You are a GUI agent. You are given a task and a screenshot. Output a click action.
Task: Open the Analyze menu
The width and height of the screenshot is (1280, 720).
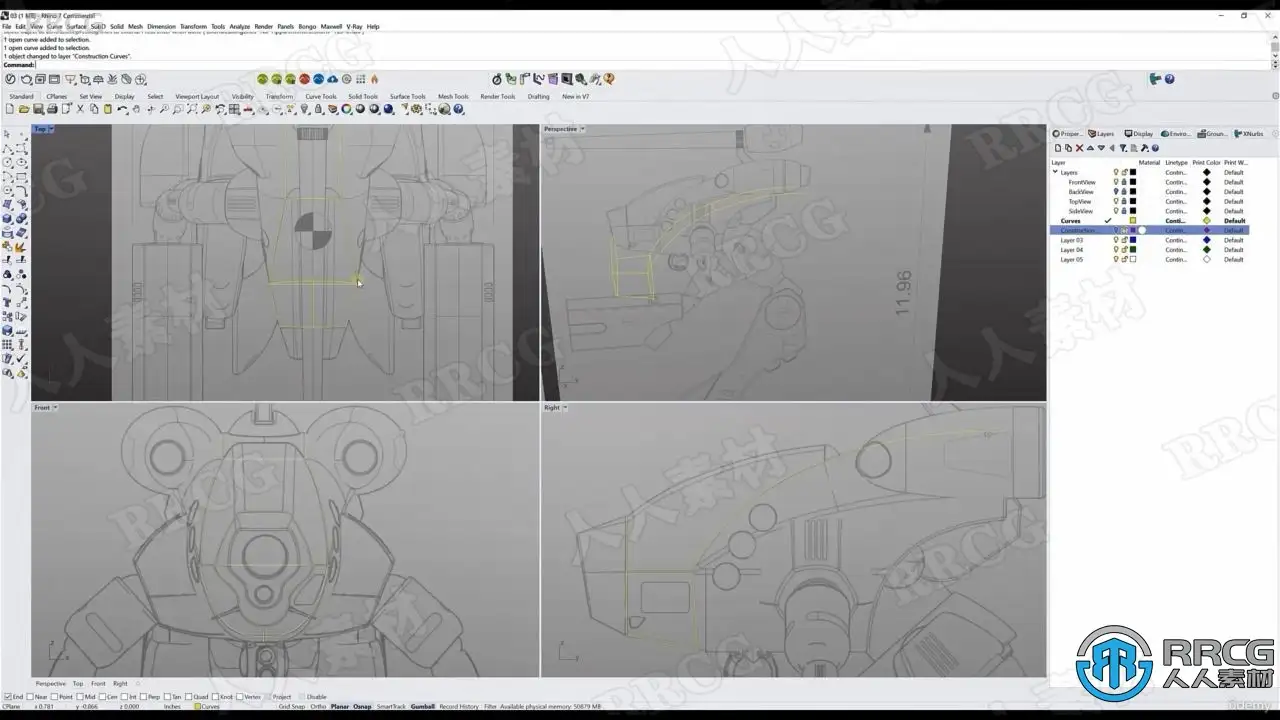click(x=240, y=27)
